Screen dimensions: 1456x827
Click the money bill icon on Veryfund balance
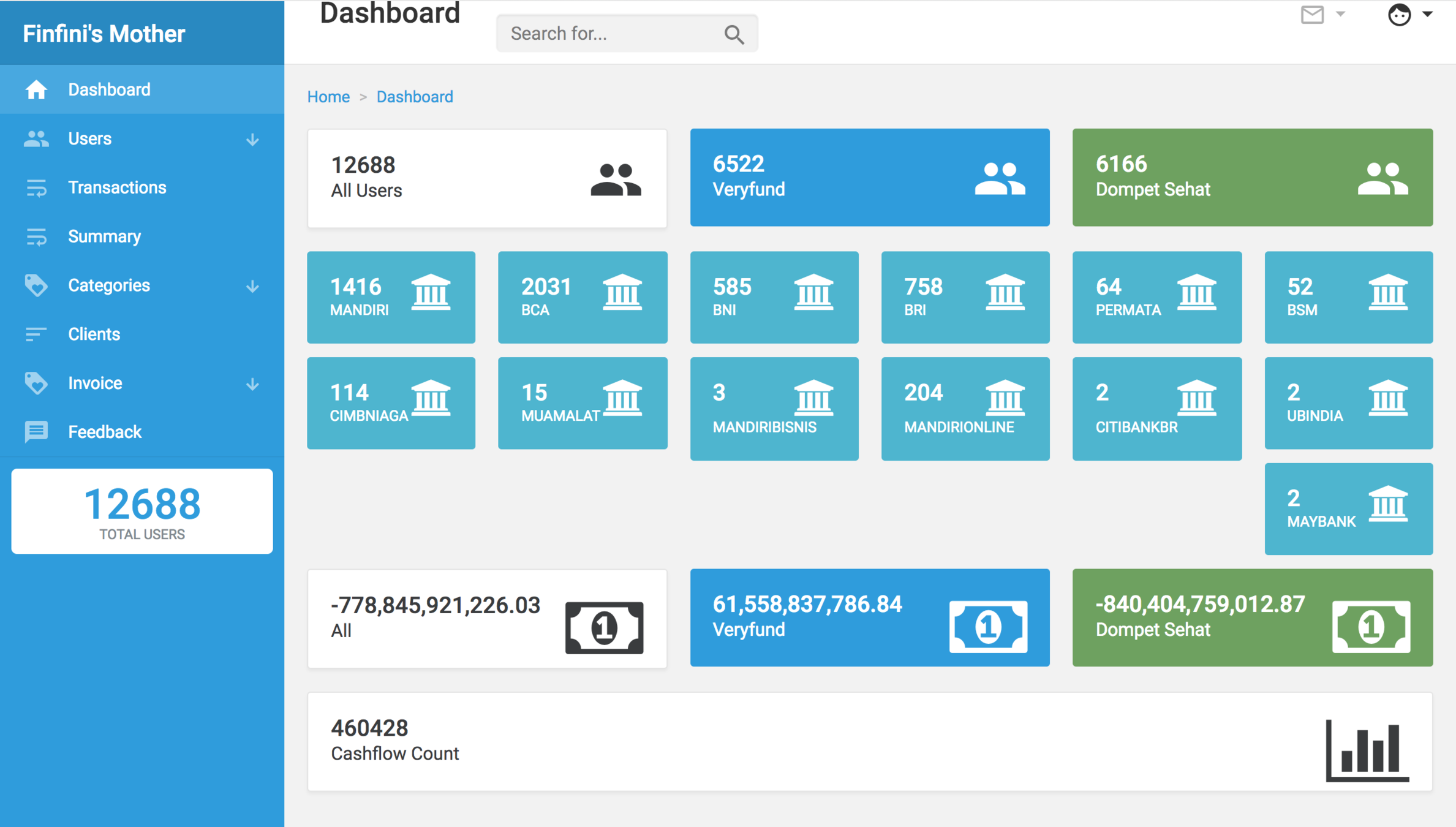pos(987,627)
